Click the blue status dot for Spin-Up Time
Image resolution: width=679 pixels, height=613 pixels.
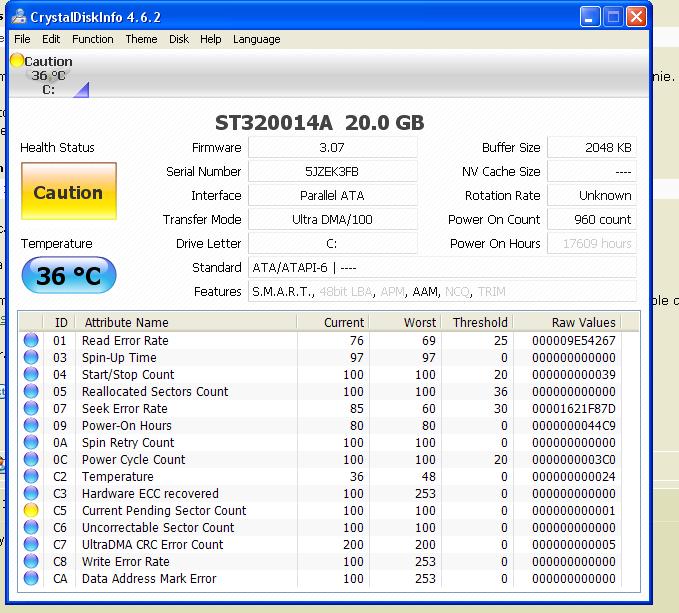(31, 357)
